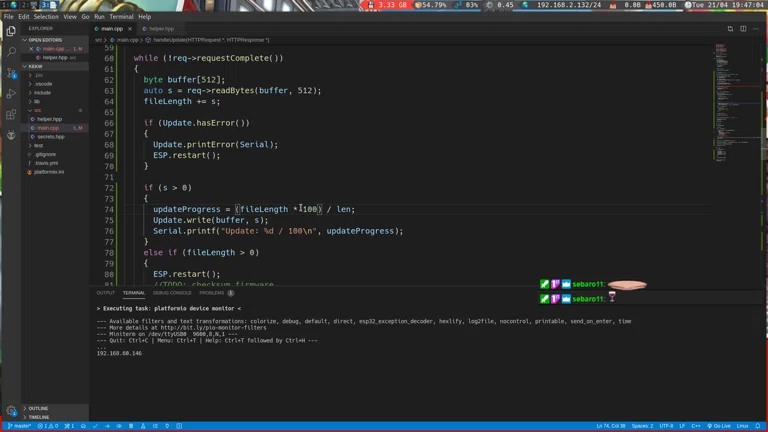Open the Run and Debug view icon
Image resolution: width=768 pixels, height=432 pixels.
point(11,94)
